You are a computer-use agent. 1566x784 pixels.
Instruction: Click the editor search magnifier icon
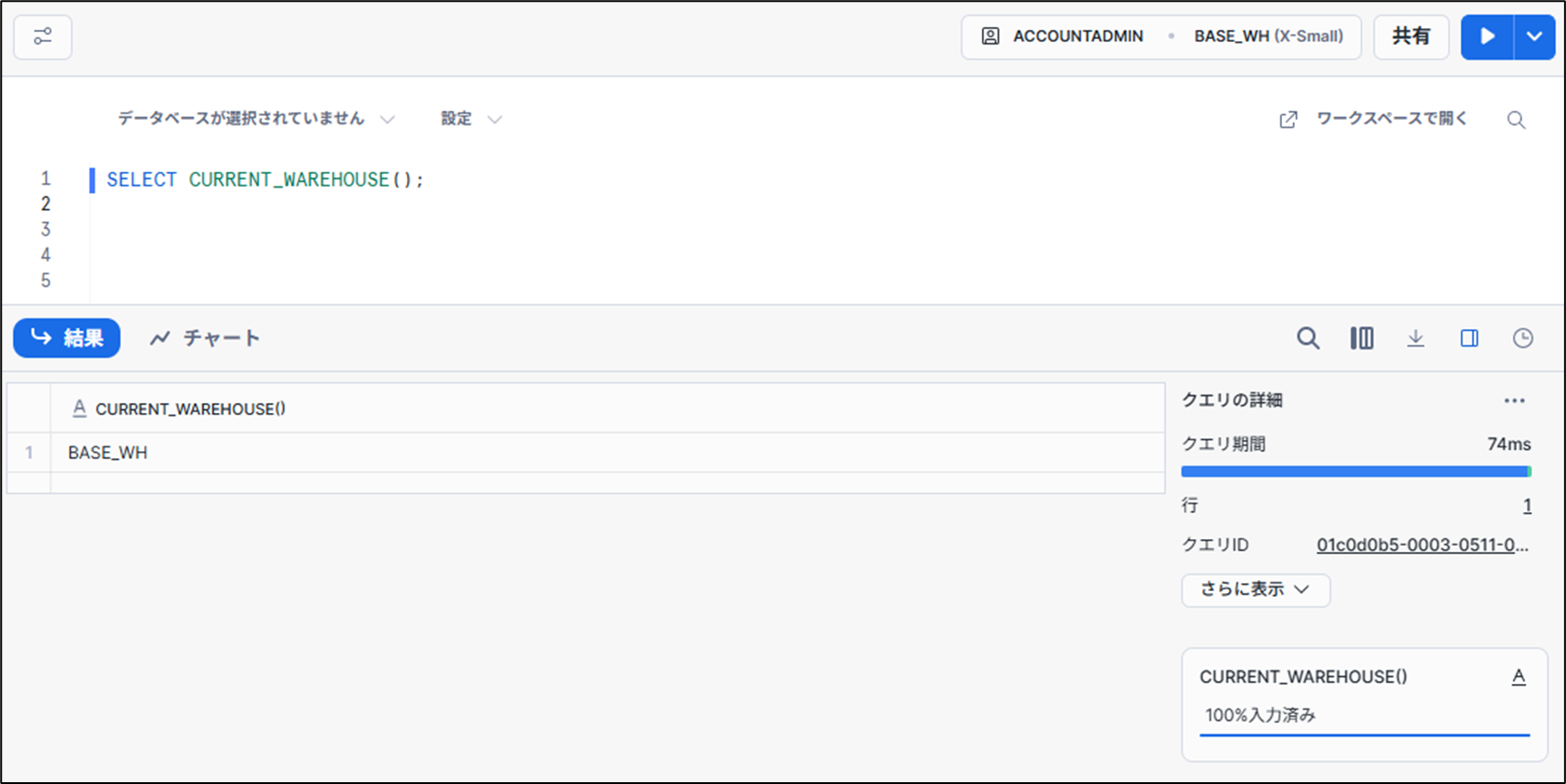tap(1516, 120)
